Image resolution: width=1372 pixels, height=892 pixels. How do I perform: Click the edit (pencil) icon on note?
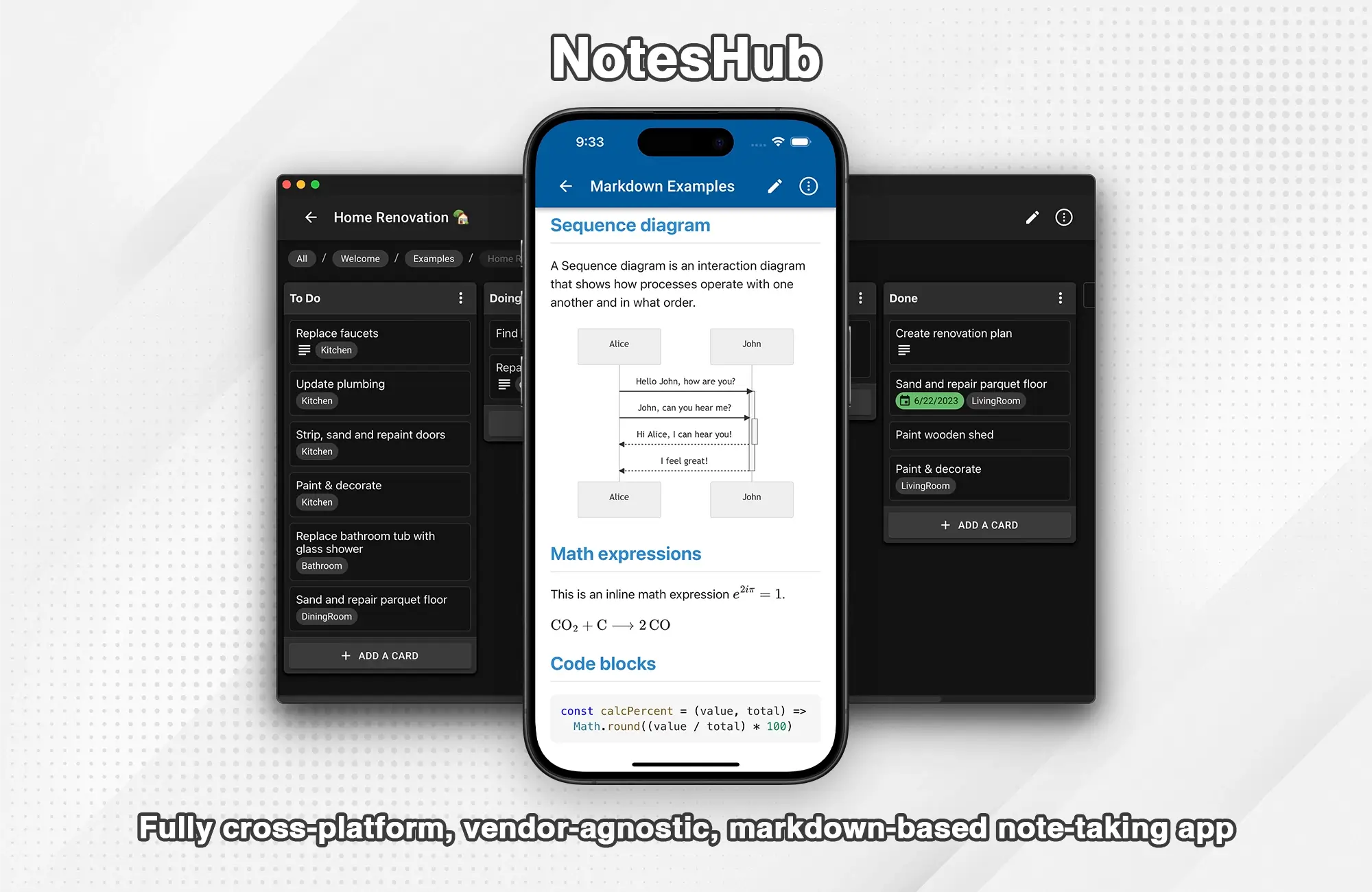pos(775,185)
